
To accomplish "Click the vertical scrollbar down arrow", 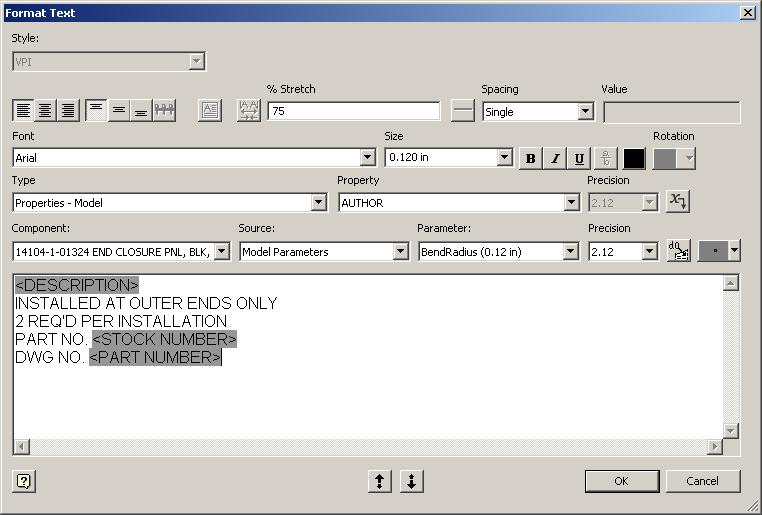I will point(731,430).
